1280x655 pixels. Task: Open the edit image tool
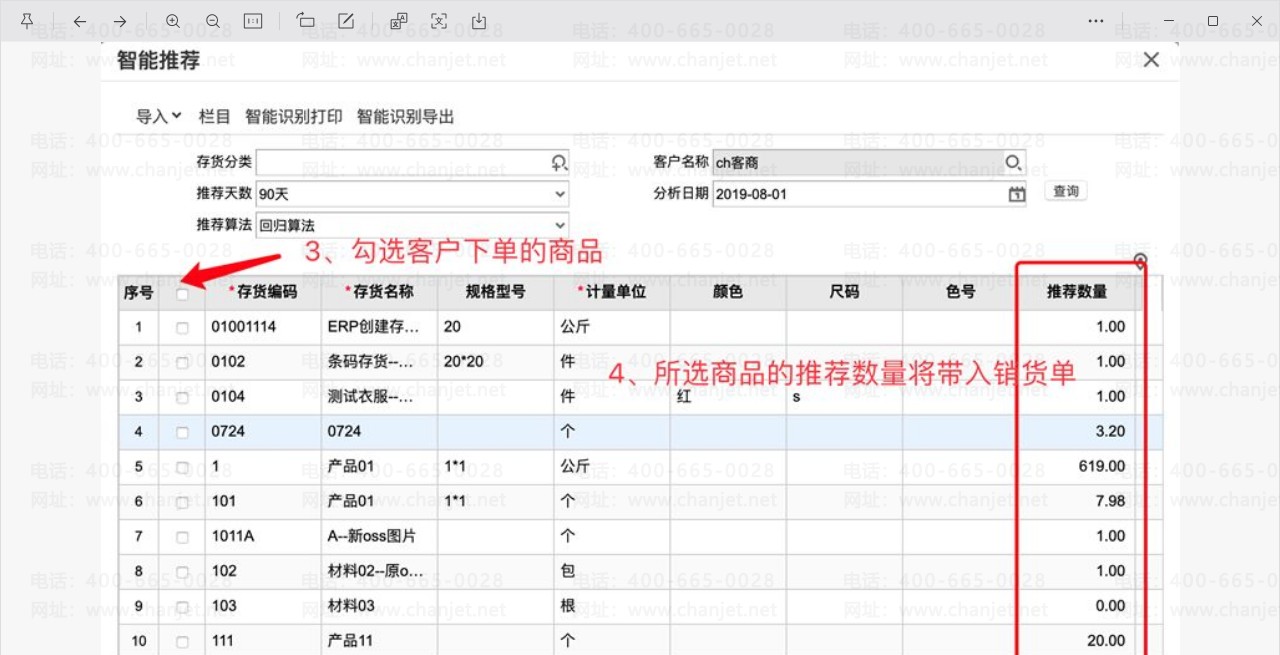pos(346,21)
